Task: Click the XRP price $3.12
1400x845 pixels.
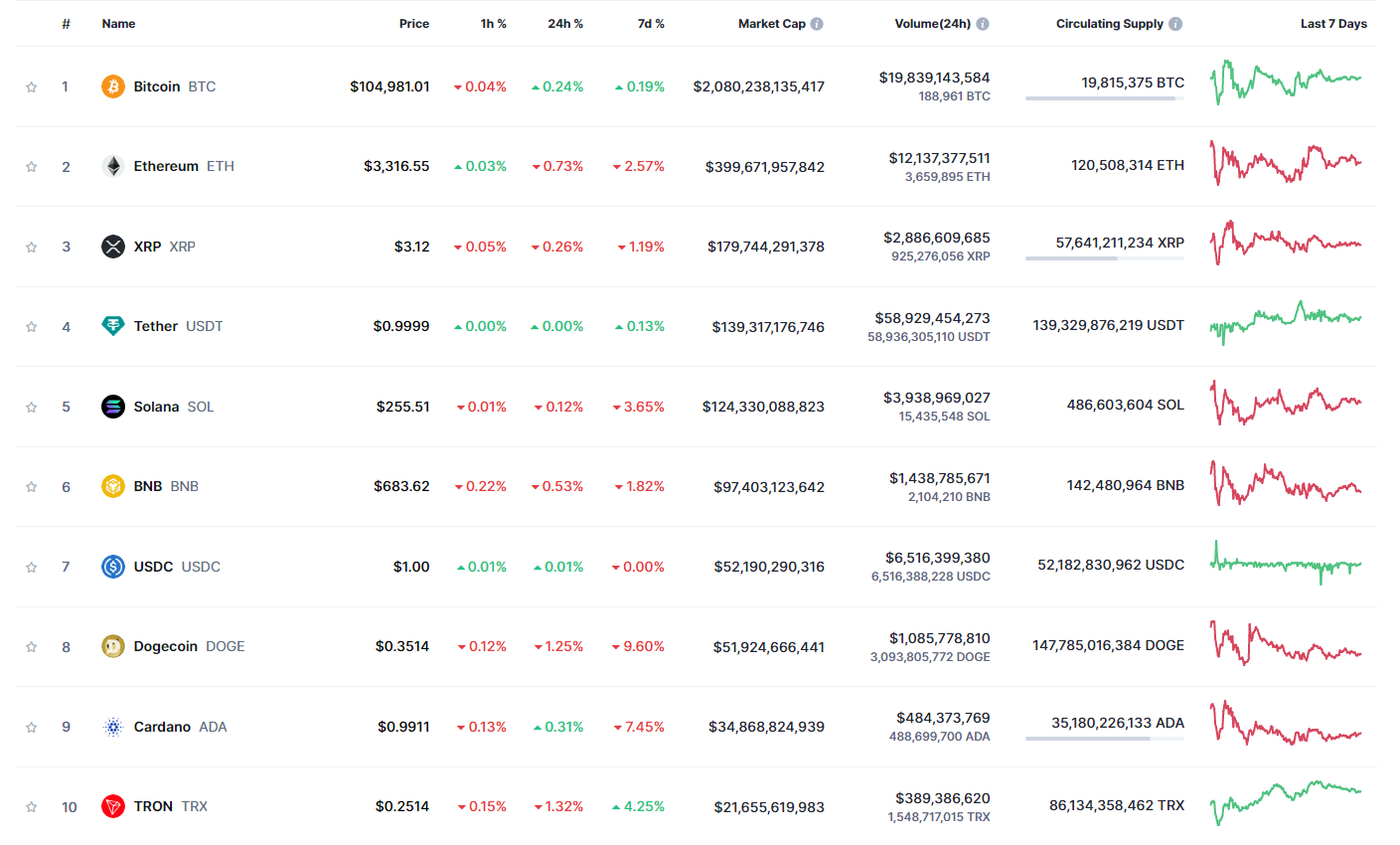Action: [x=412, y=247]
